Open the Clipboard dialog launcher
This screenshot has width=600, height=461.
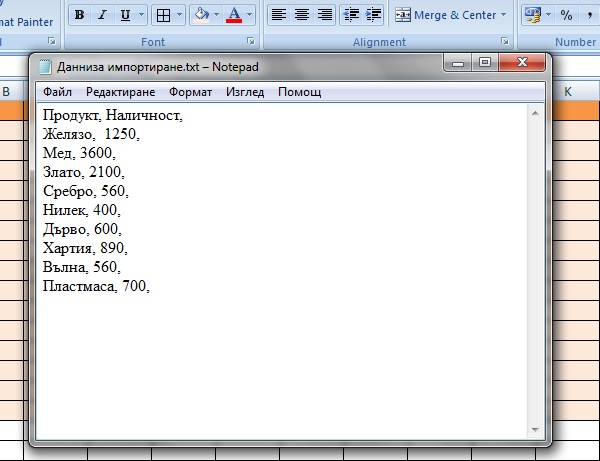click(52, 41)
